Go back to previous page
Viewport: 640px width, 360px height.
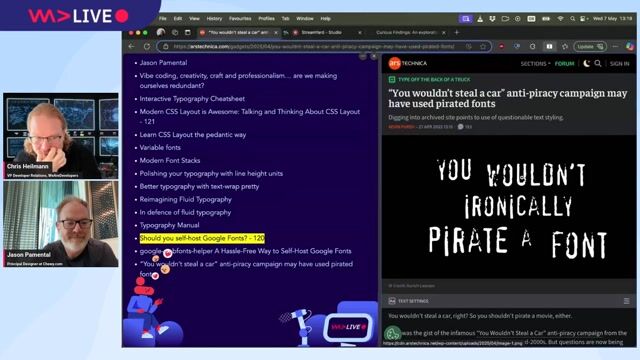coord(131,47)
